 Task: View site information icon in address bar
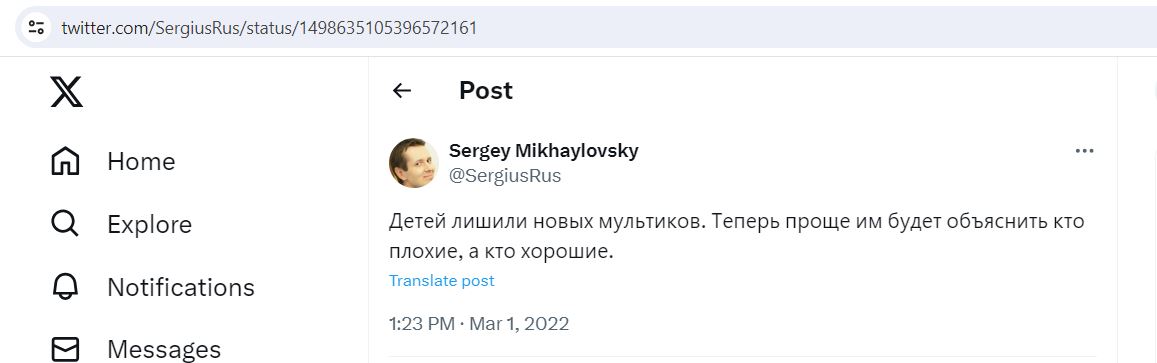36,28
